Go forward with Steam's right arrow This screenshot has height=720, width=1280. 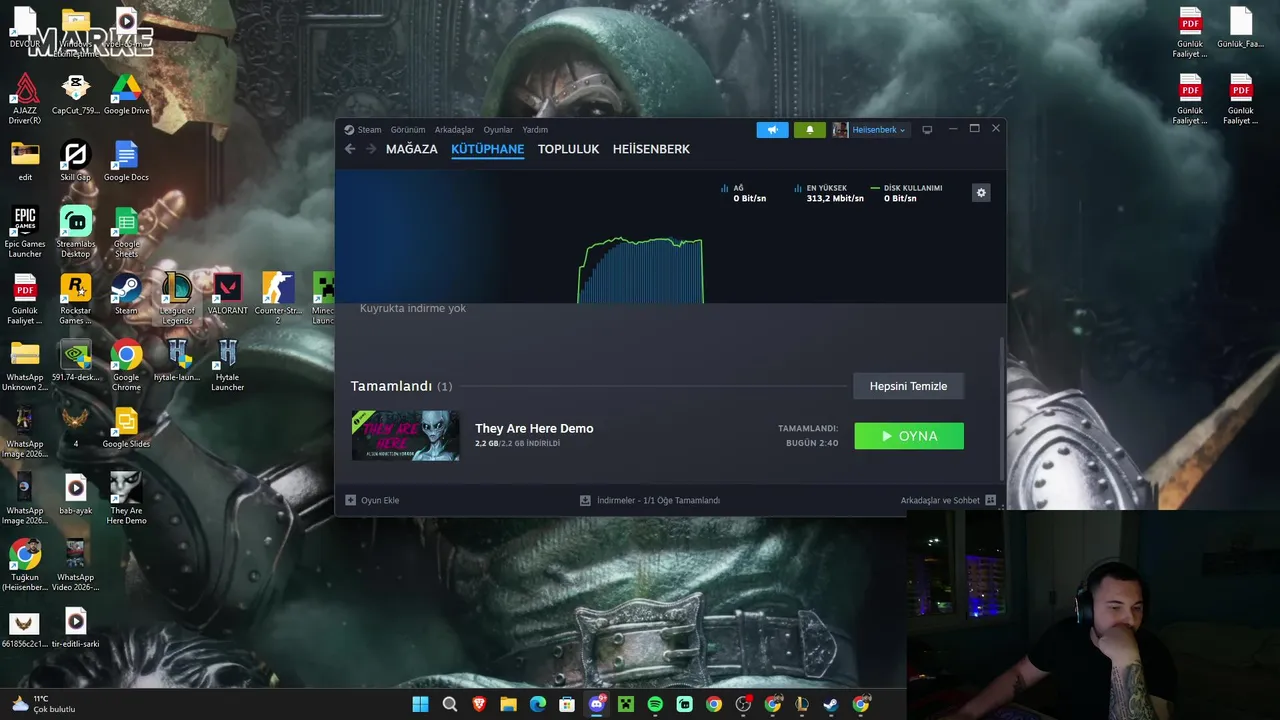click(x=370, y=149)
